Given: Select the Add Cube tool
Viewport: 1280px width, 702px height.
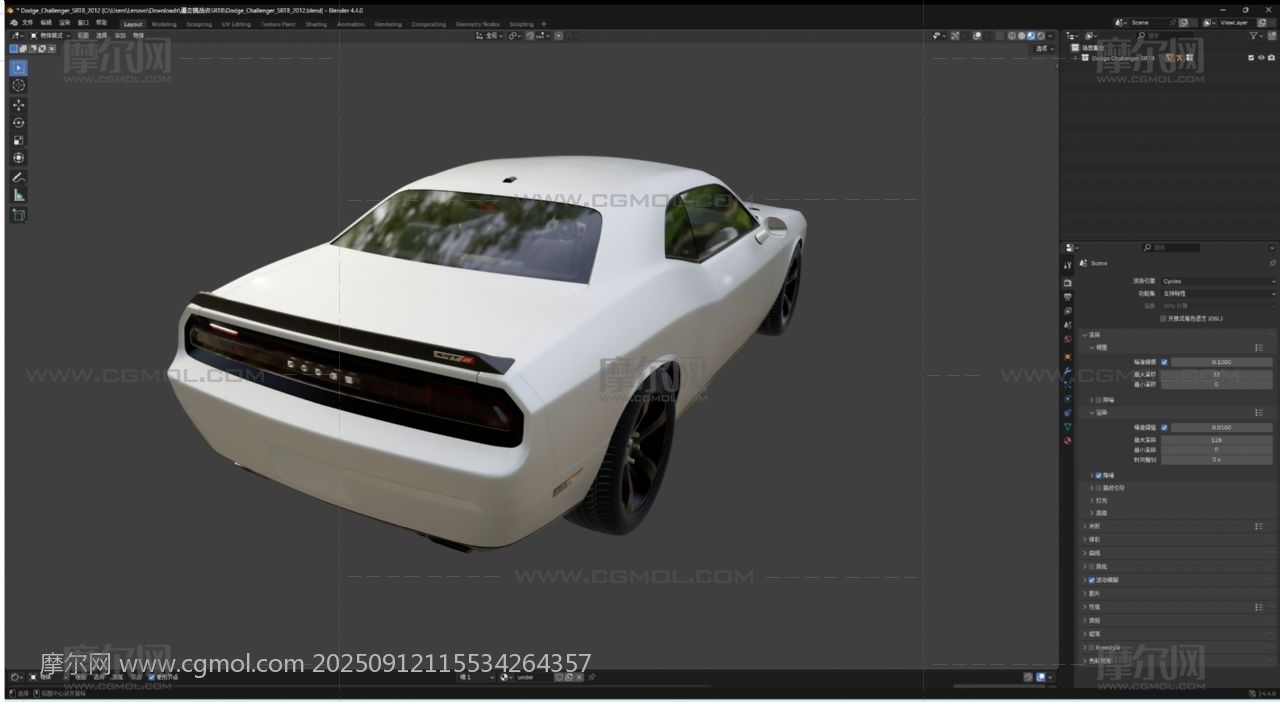Looking at the screenshot, I should coord(19,215).
